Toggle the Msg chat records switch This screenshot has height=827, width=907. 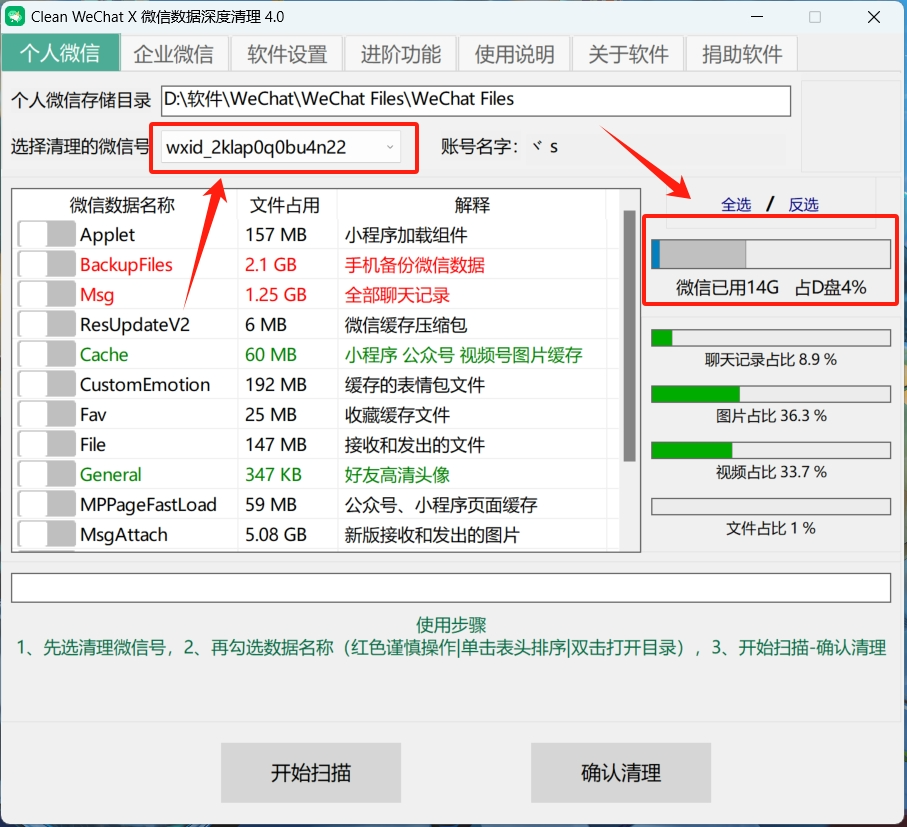[47, 295]
